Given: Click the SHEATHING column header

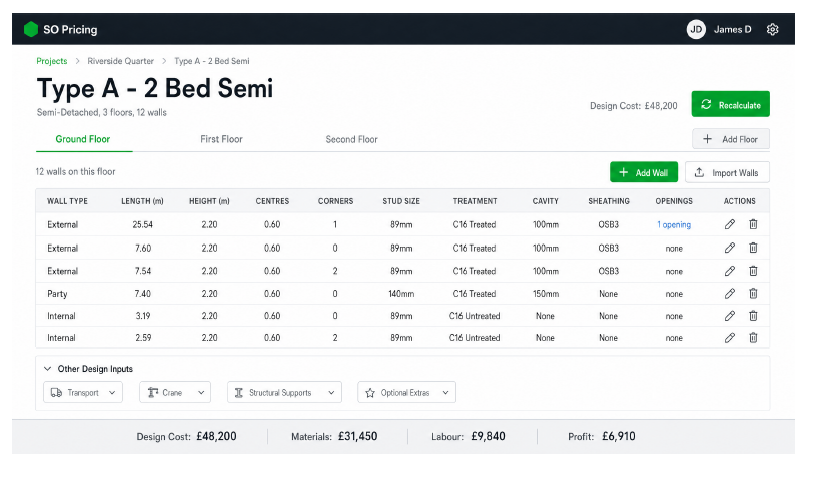Looking at the screenshot, I should (609, 201).
